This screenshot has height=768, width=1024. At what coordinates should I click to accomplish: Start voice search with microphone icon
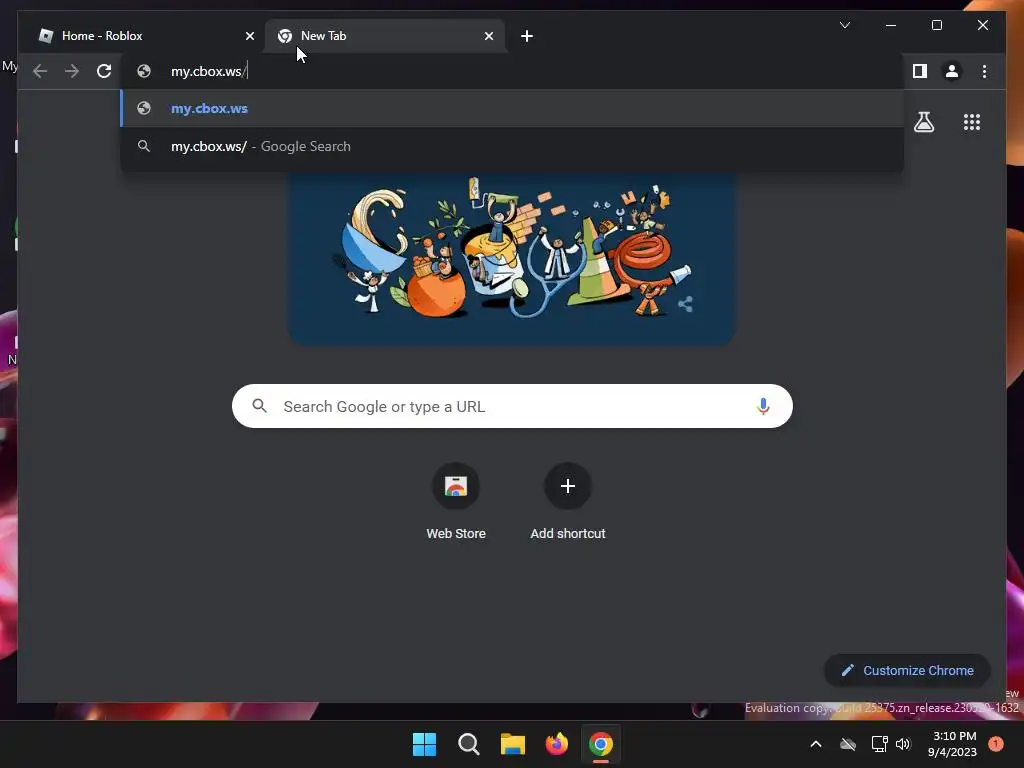(763, 406)
